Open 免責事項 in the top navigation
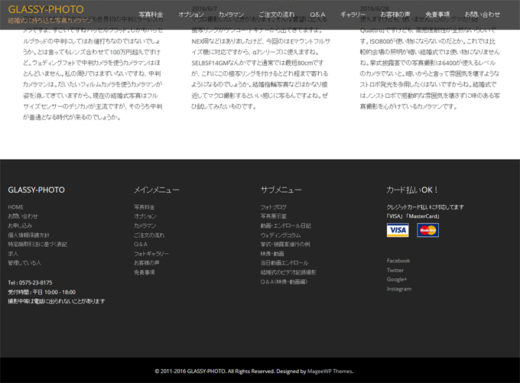 tap(437, 14)
